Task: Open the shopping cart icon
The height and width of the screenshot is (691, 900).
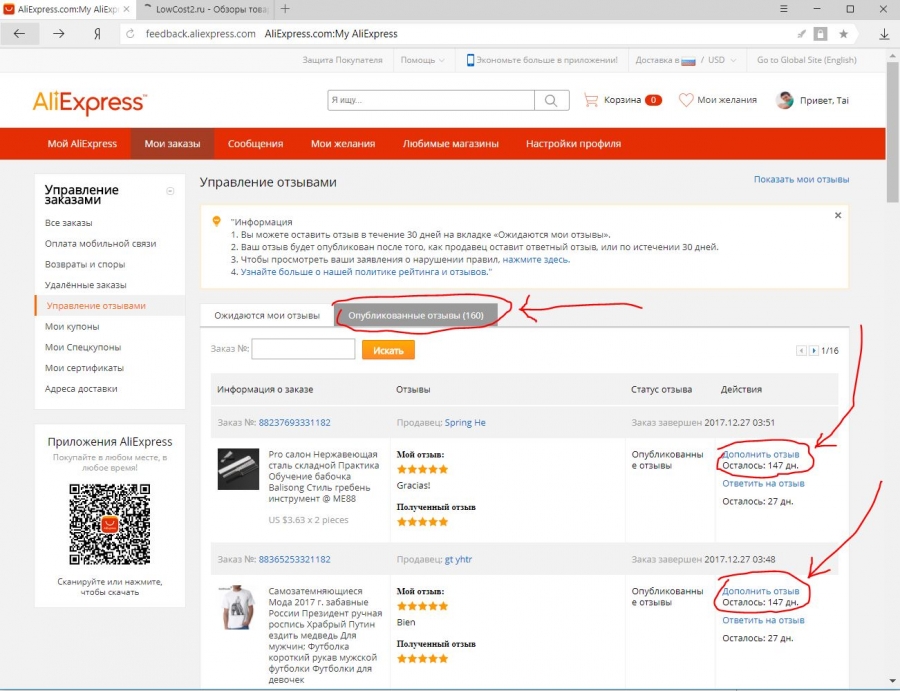Action: 591,100
